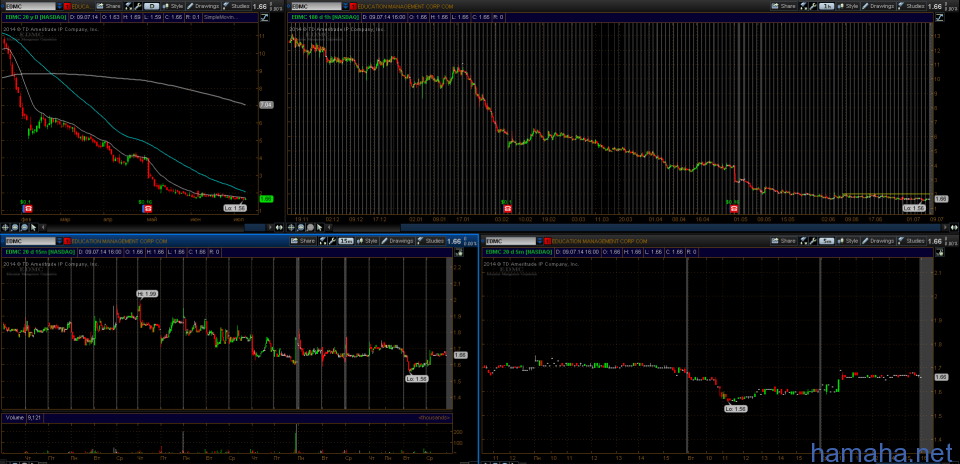
Task: Open Studies in top-left daily chart
Action: pyautogui.click(x=236, y=6)
